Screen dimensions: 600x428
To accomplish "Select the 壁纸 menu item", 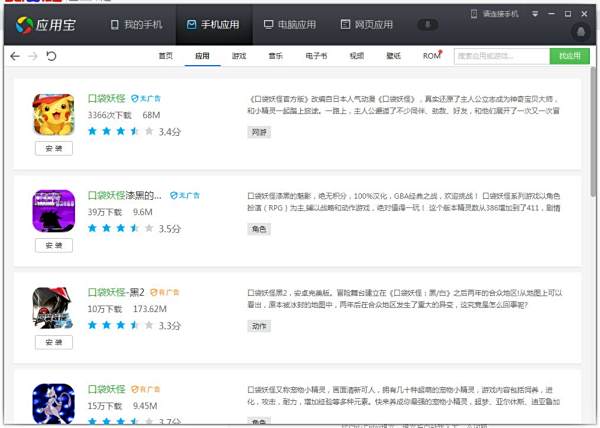I will coord(393,56).
